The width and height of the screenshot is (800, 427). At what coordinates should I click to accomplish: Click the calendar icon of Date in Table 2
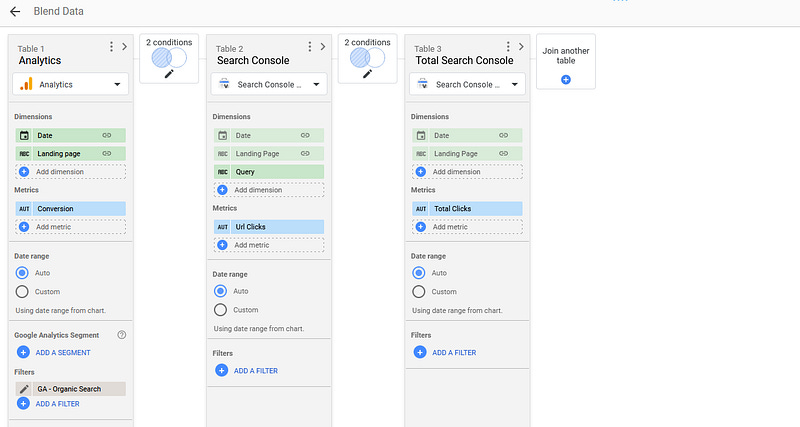[222, 135]
